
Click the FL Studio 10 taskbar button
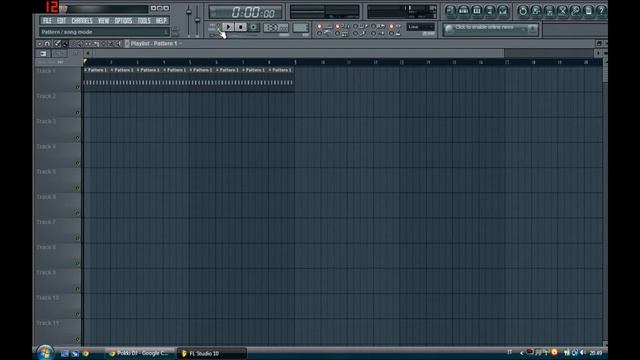click(212, 353)
